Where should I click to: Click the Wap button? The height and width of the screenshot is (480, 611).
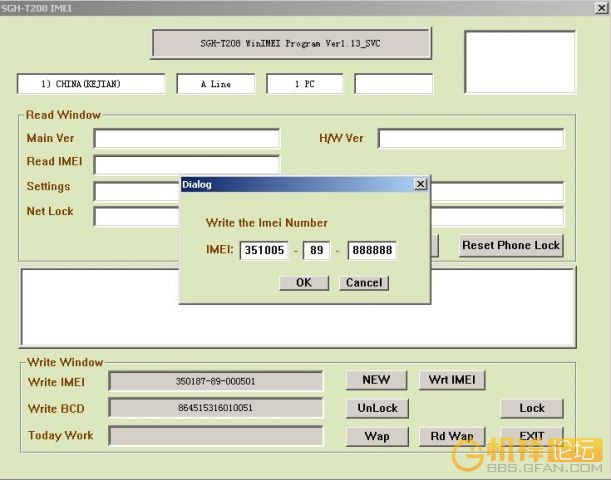[x=377, y=436]
